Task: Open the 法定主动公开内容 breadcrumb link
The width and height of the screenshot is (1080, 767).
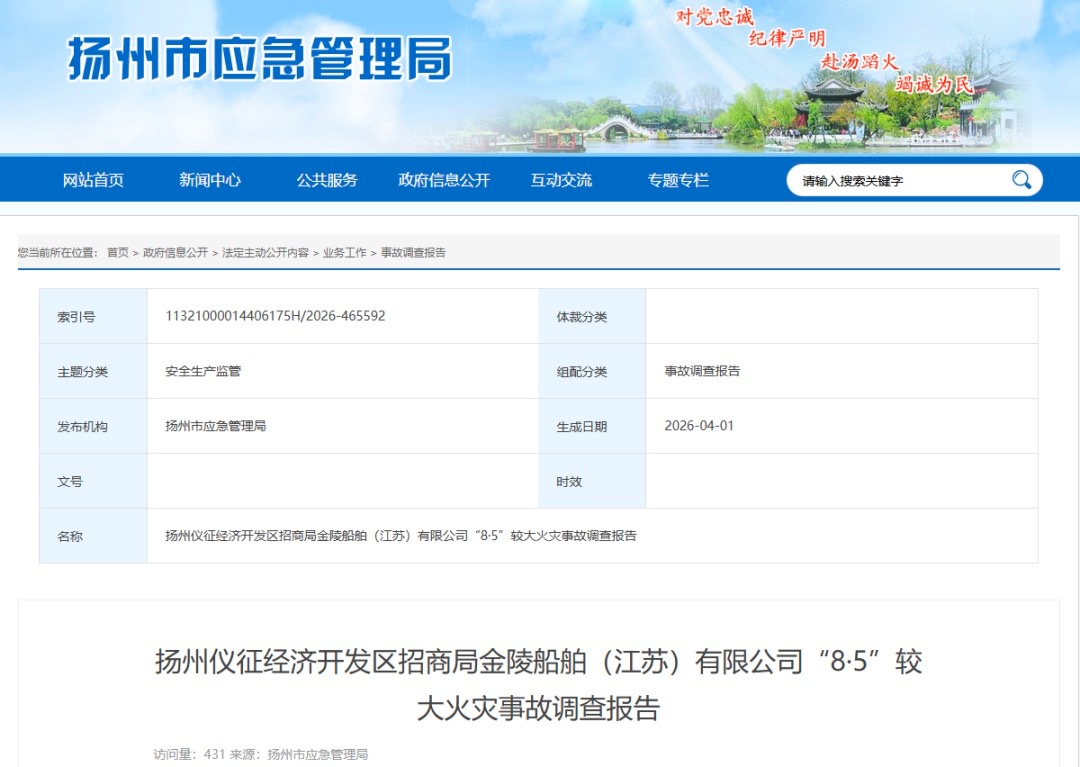Action: [x=265, y=253]
